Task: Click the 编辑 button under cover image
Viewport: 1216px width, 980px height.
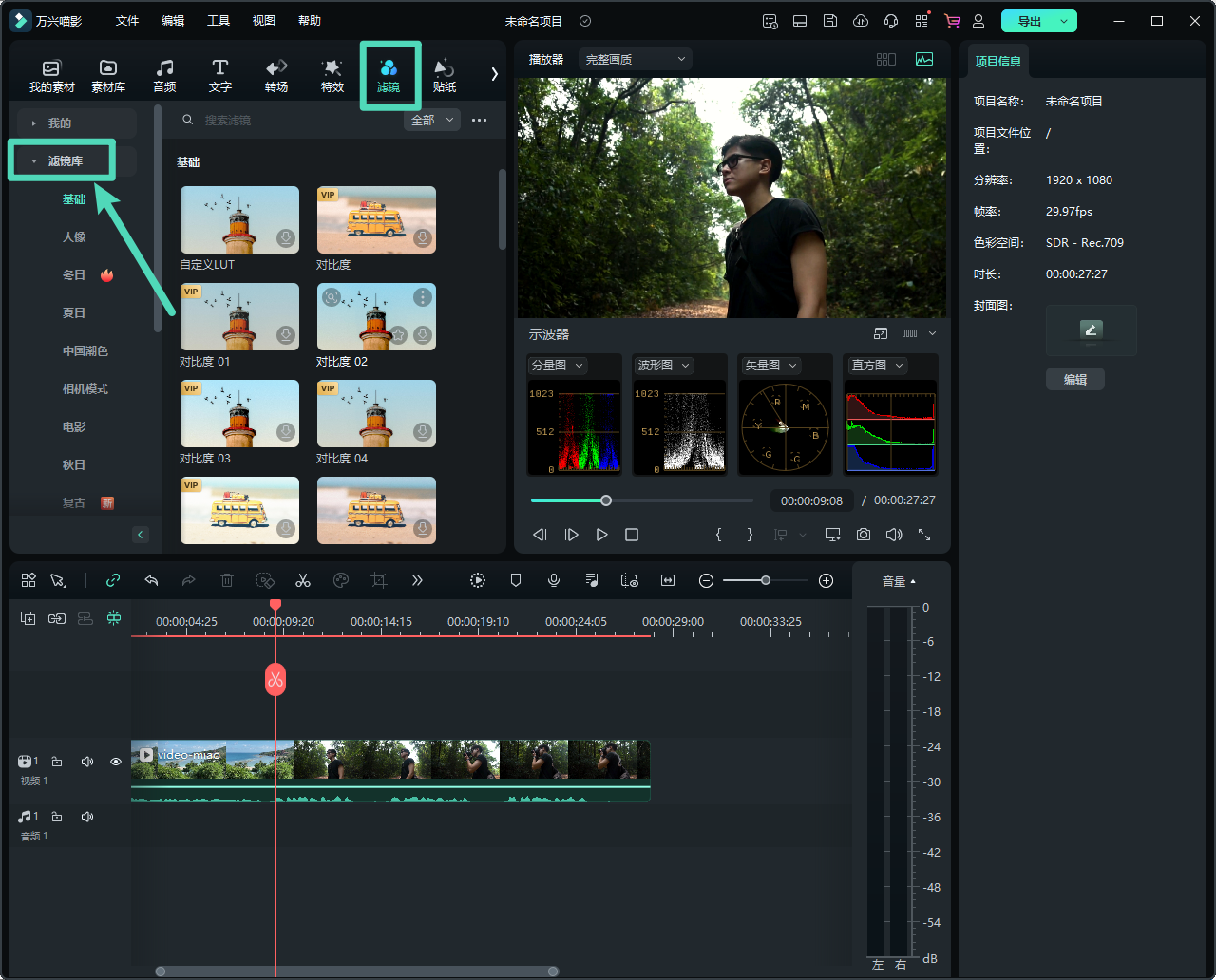Action: click(x=1074, y=379)
